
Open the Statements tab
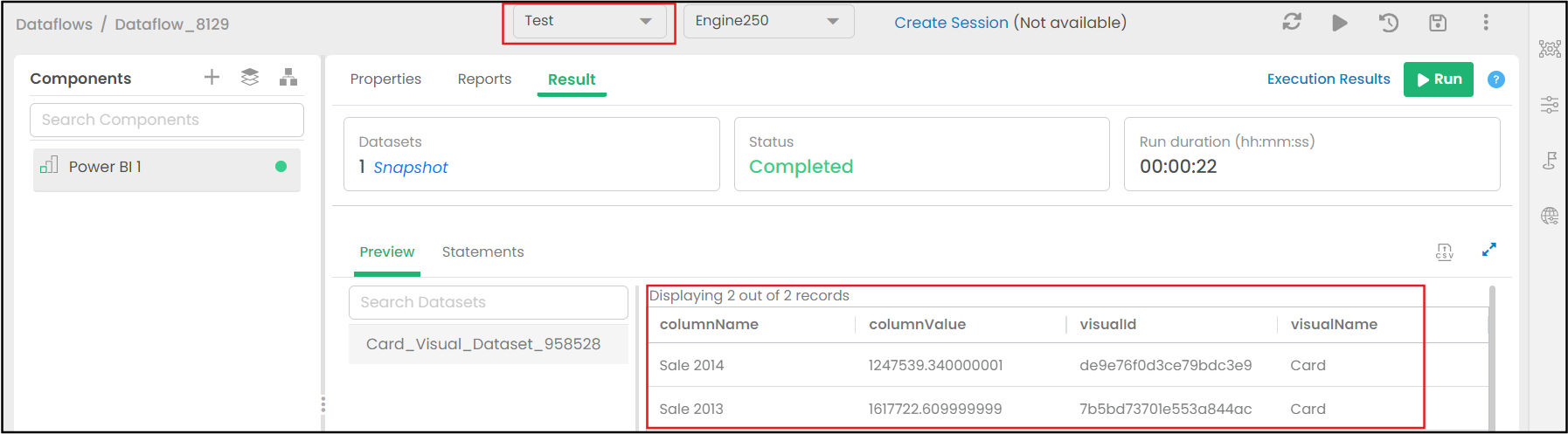point(482,251)
